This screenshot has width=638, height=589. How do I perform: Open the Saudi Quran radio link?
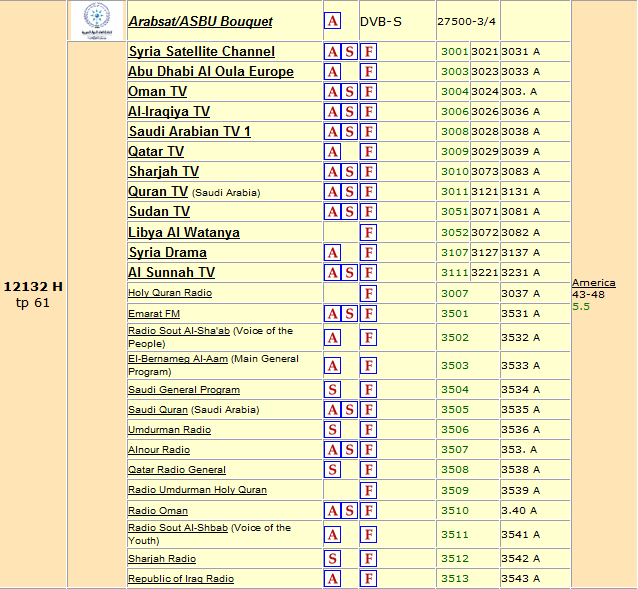point(158,410)
